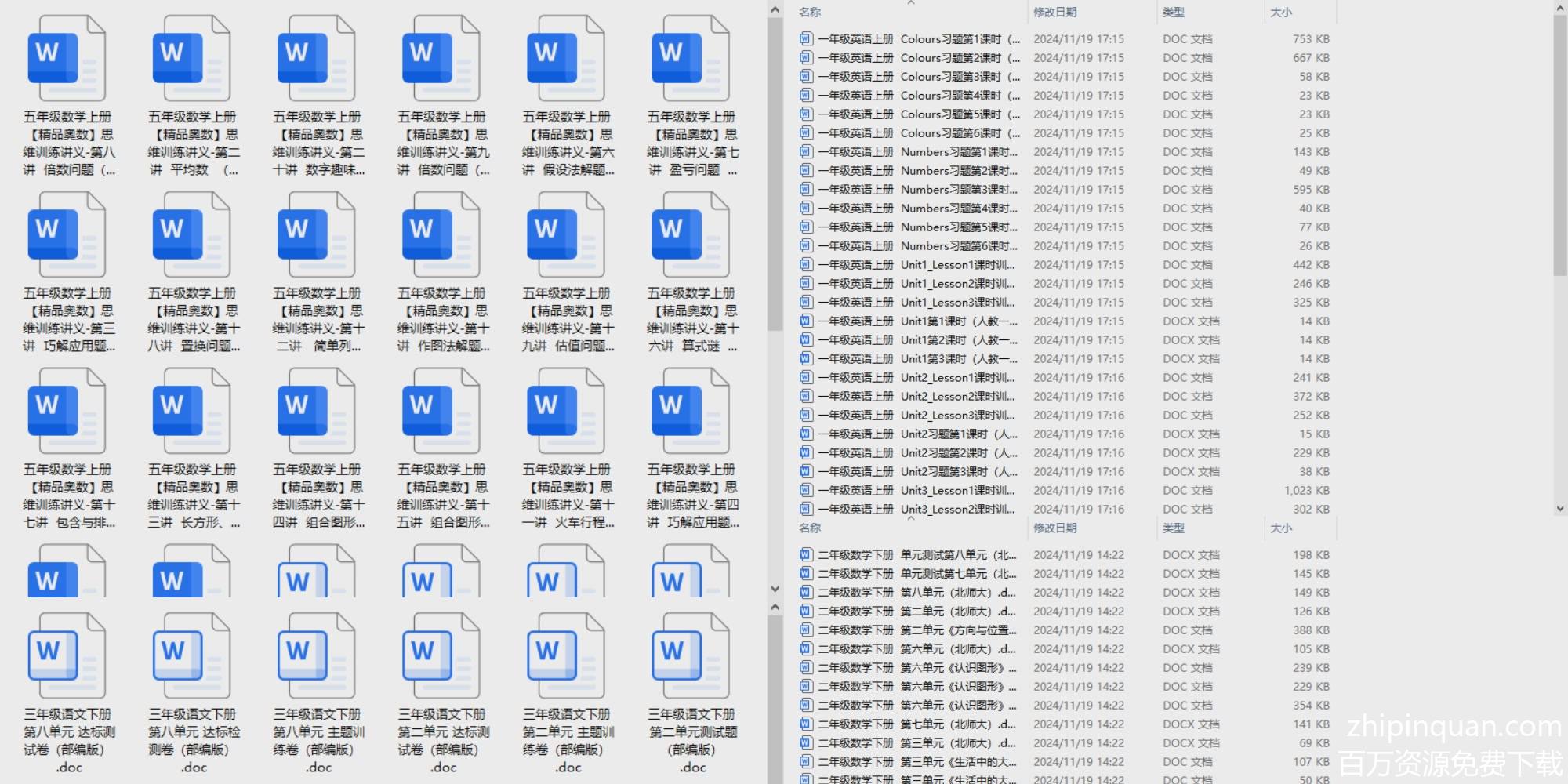Click the 第十六讲 算式谜 Word file icon
Image resolution: width=1568 pixels, height=784 pixels.
691,235
